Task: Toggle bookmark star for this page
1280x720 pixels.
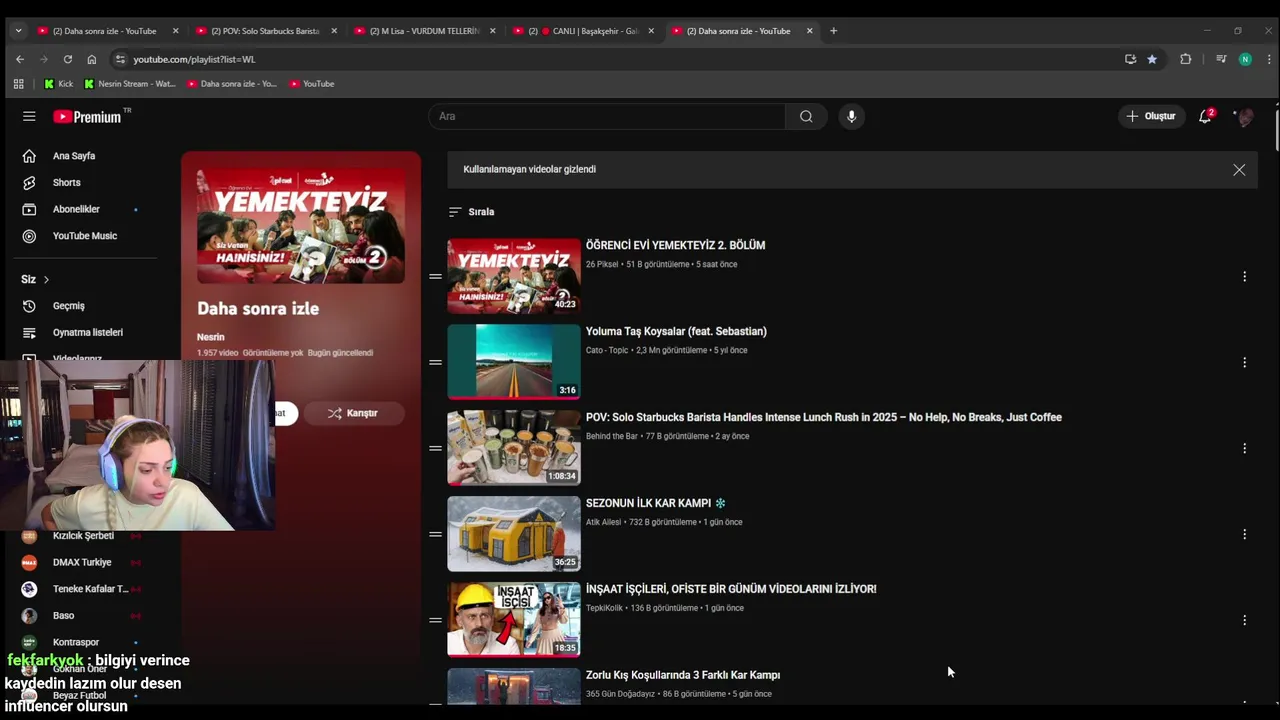Action: click(1152, 59)
